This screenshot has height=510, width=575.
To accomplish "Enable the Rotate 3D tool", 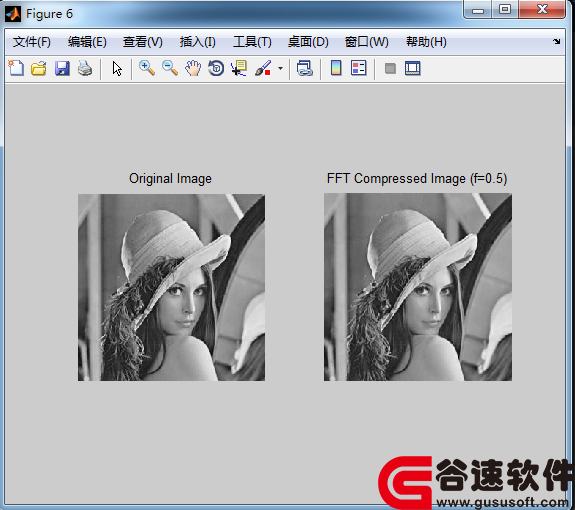I will [x=216, y=69].
